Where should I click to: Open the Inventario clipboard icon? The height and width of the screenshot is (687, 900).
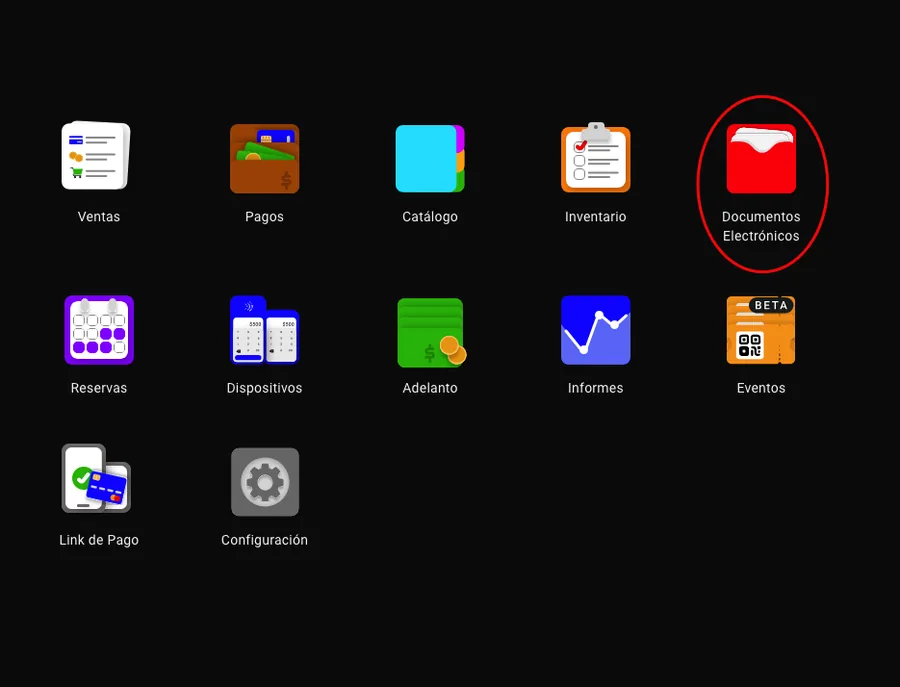(596, 157)
